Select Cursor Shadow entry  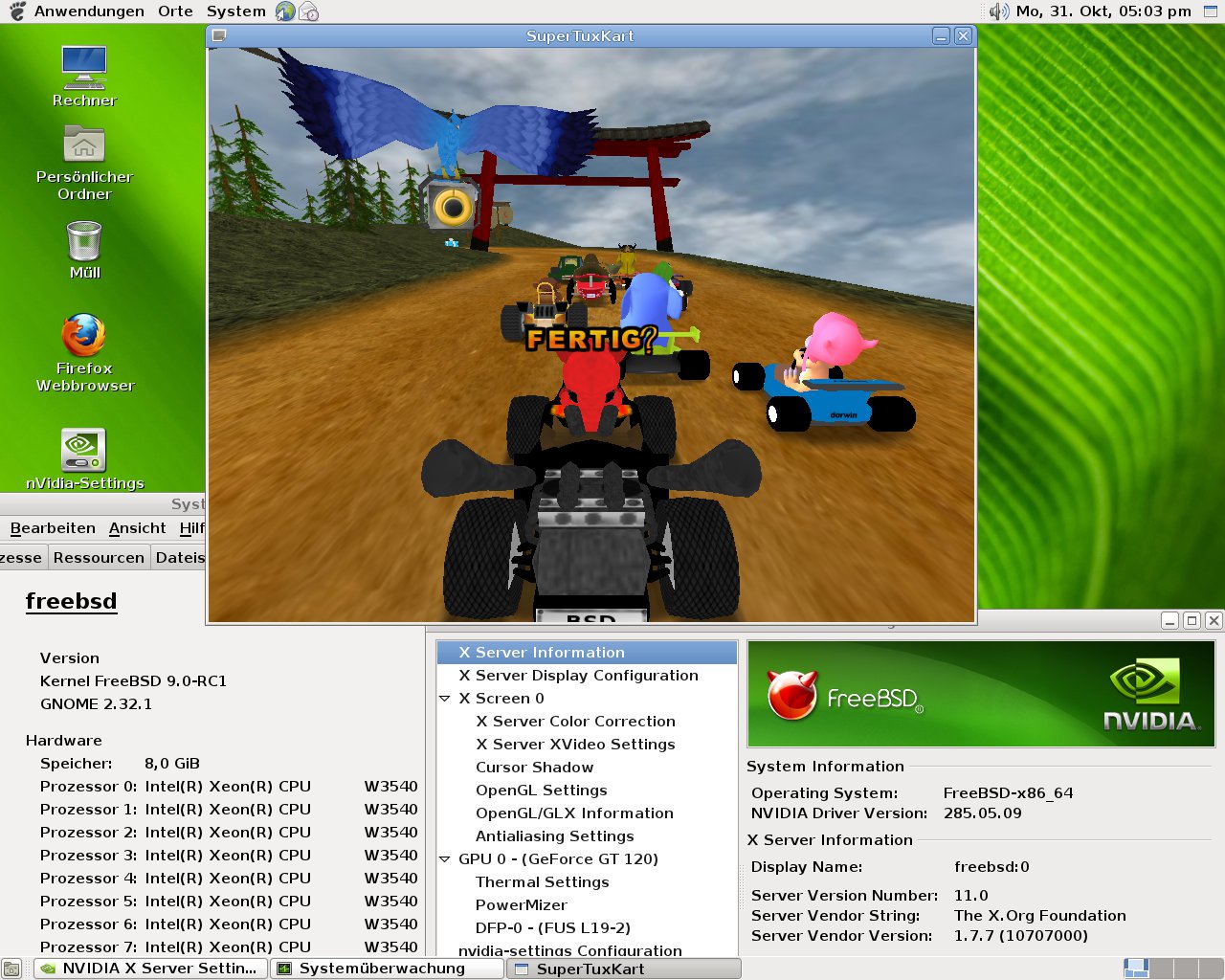534,768
